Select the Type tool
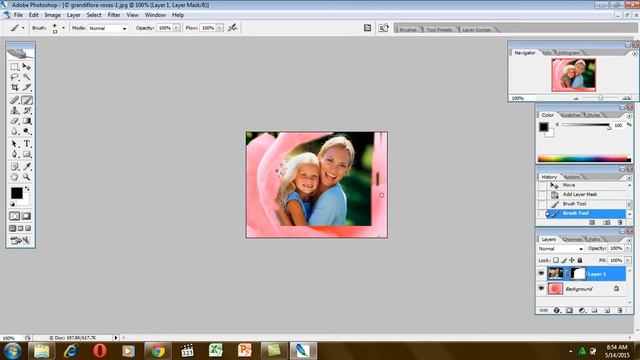640x360 pixels. point(27,144)
